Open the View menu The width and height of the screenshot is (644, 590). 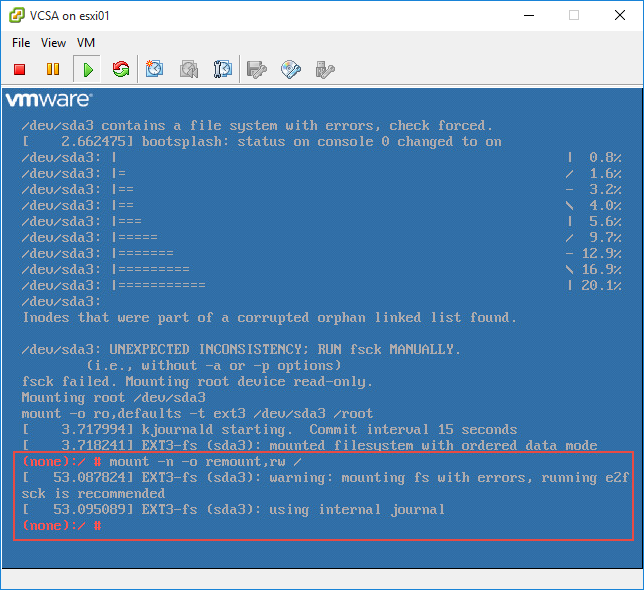coord(54,43)
